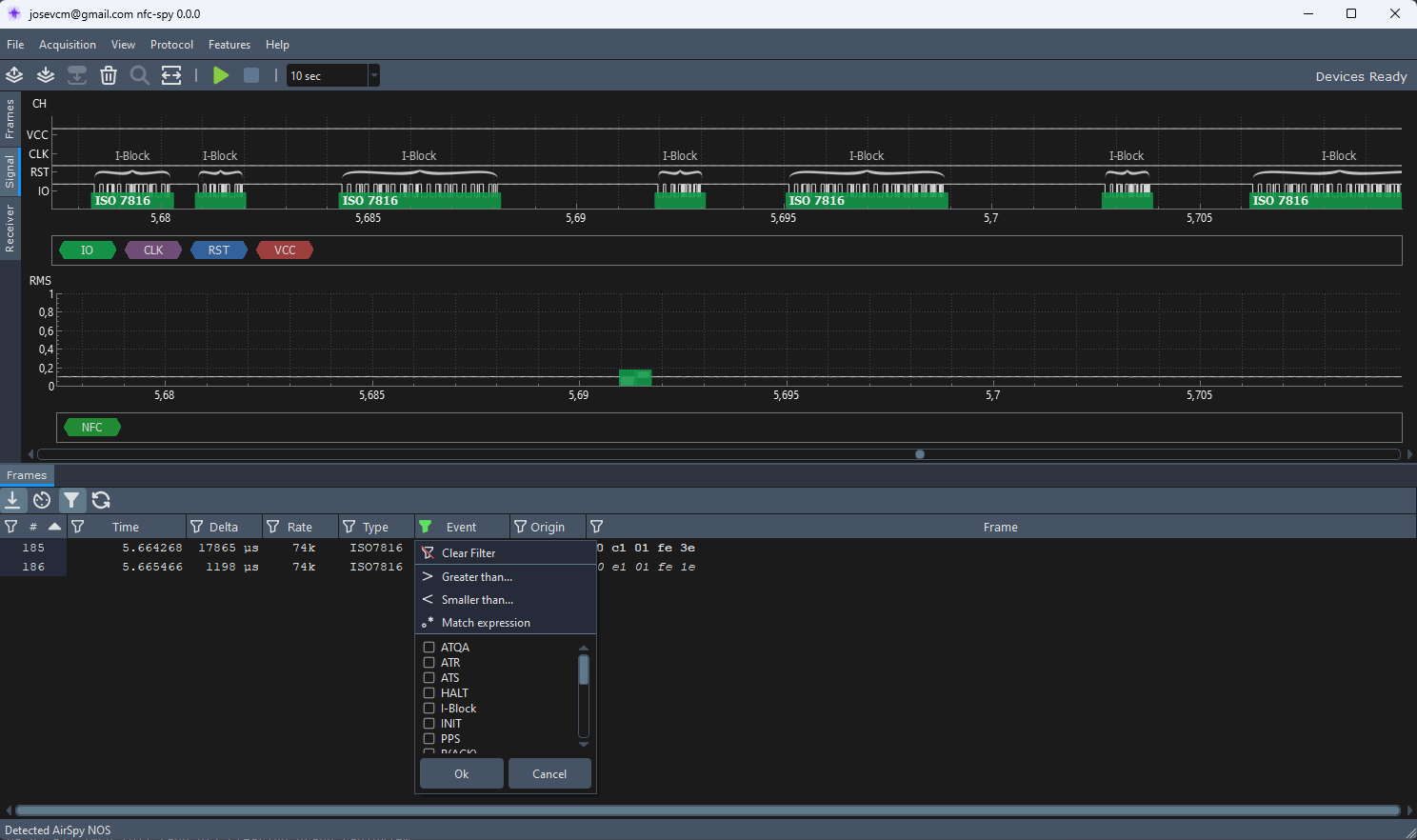Viewport: 1417px width, 840px height.
Task: Open the File menu
Action: tap(15, 45)
